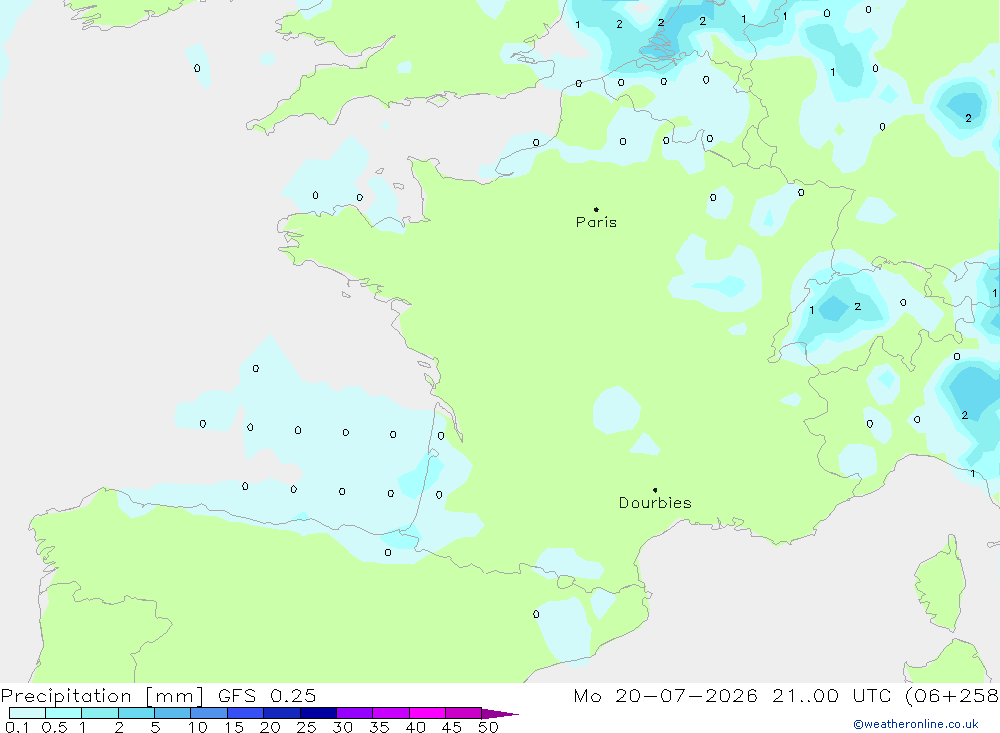This screenshot has height=733, width=1000.
Task: Click the '21..00 UTC' time text
Action: (831, 695)
